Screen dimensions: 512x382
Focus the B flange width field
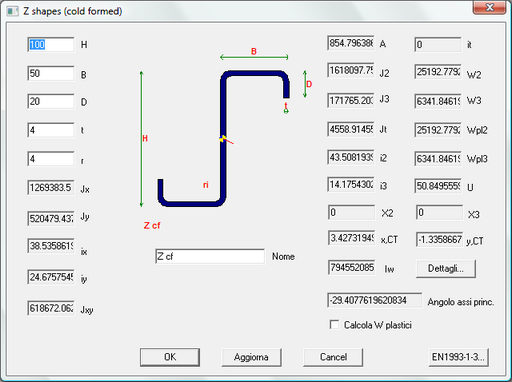click(51, 73)
